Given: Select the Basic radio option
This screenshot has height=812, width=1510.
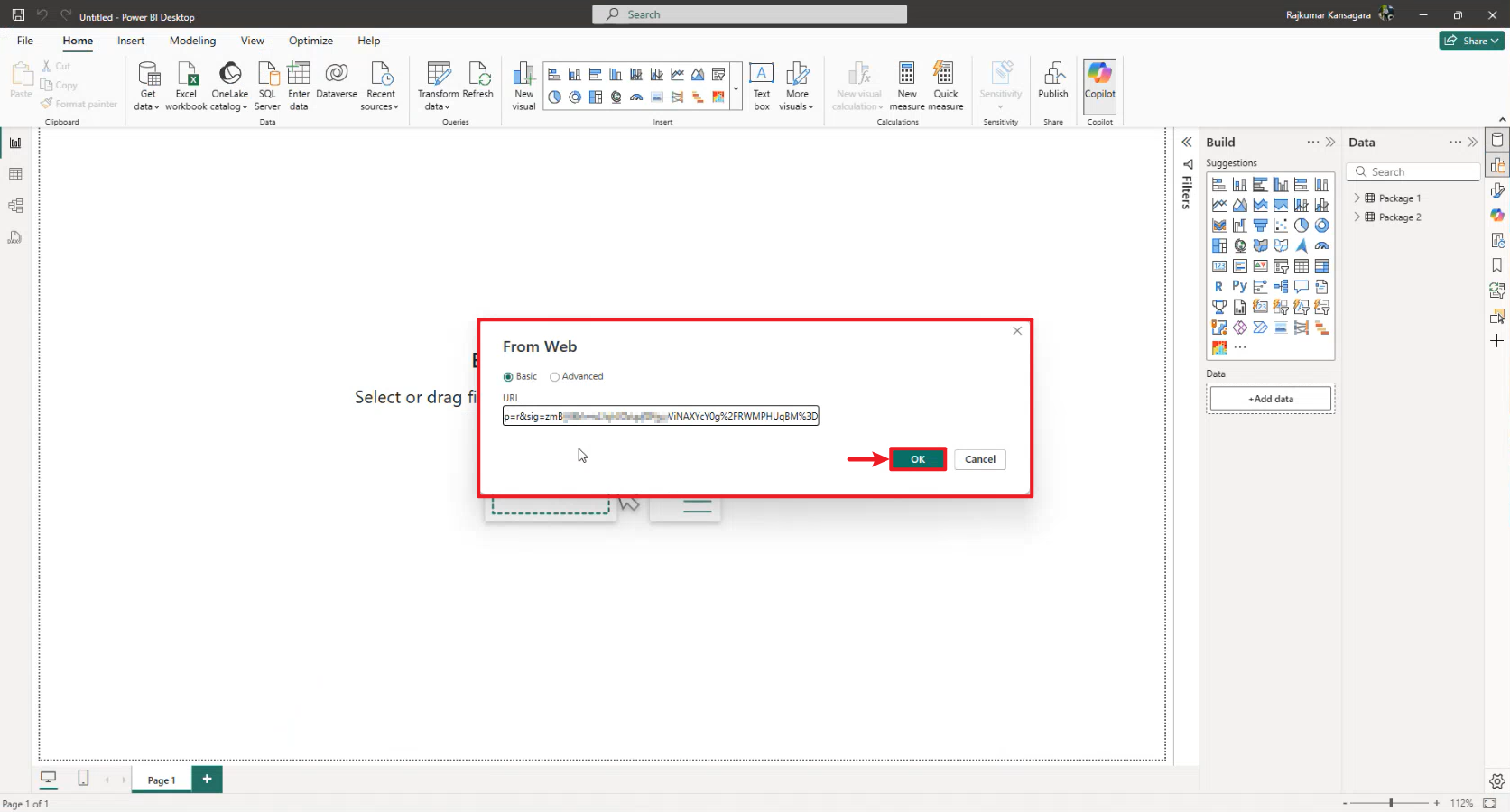Looking at the screenshot, I should coord(508,377).
